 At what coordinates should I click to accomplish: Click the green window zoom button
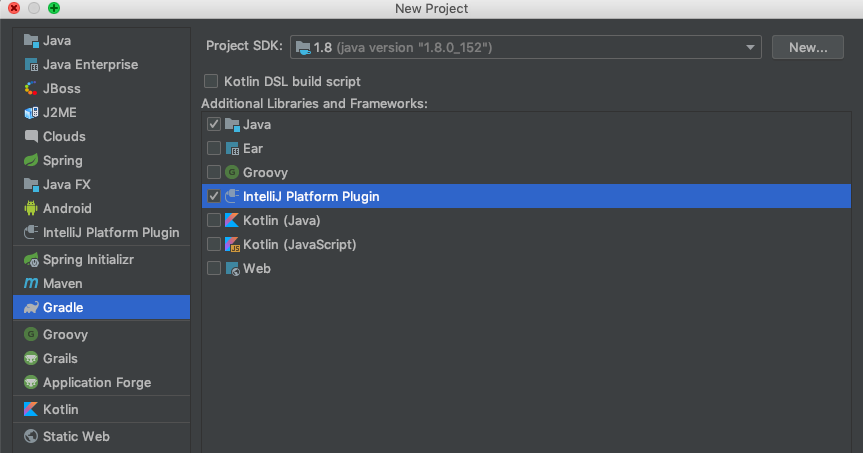pos(53,8)
